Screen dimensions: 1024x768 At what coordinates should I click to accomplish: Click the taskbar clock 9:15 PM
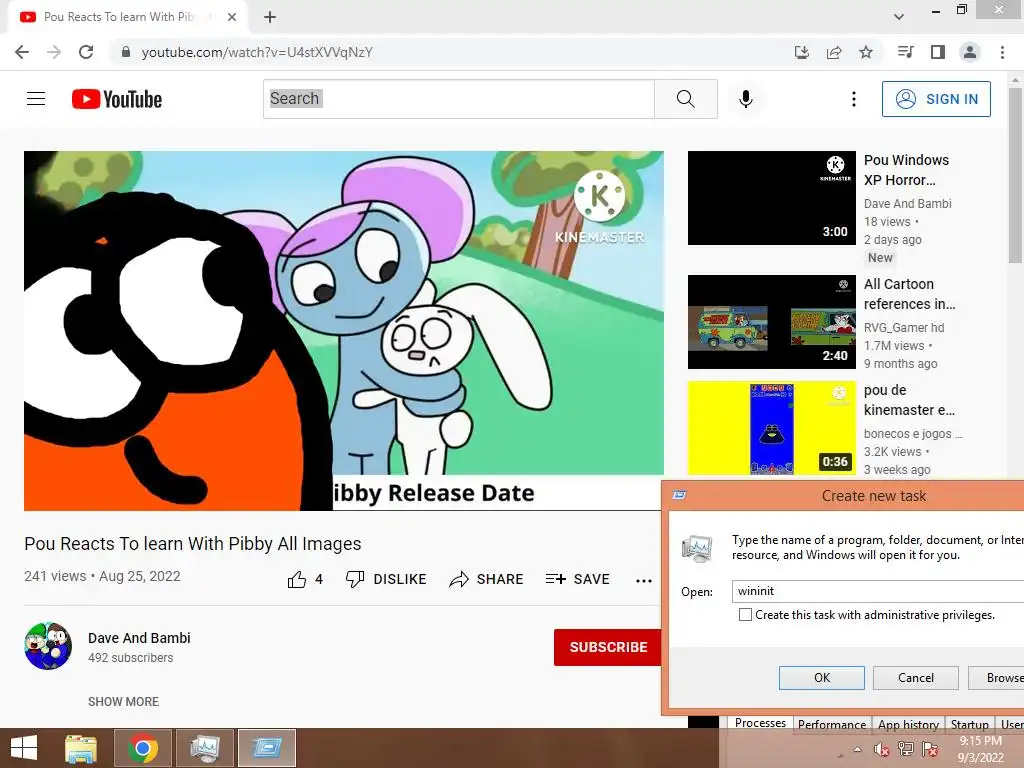tap(980, 748)
